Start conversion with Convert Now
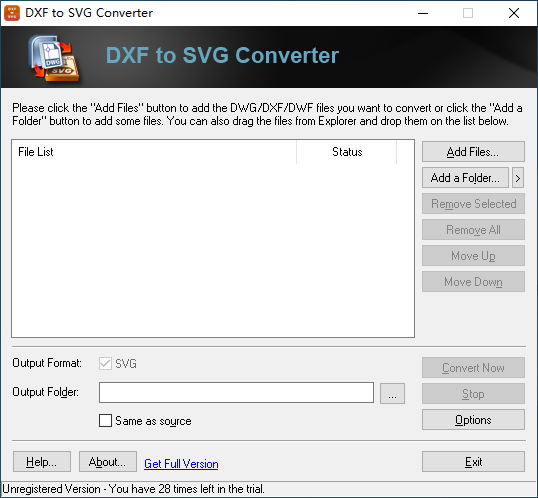The height and width of the screenshot is (498, 538). click(473, 368)
